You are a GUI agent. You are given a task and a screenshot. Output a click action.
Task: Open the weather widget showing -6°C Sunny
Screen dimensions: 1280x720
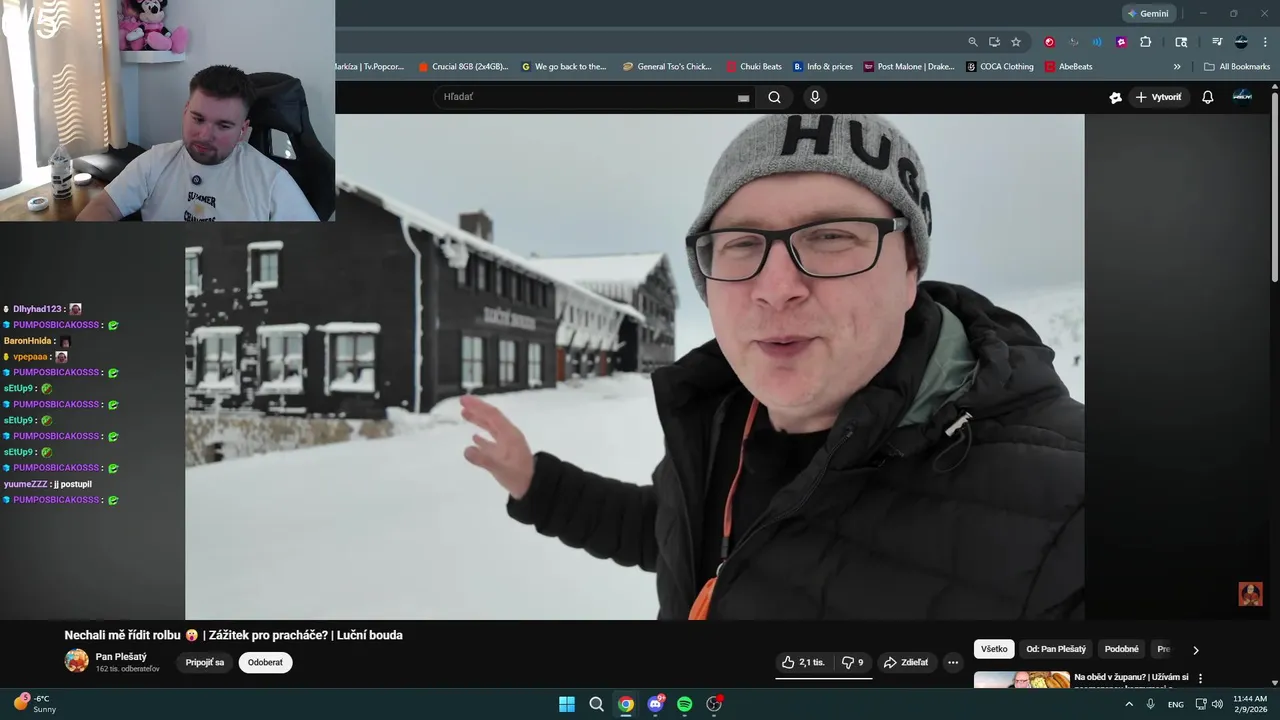click(35, 704)
